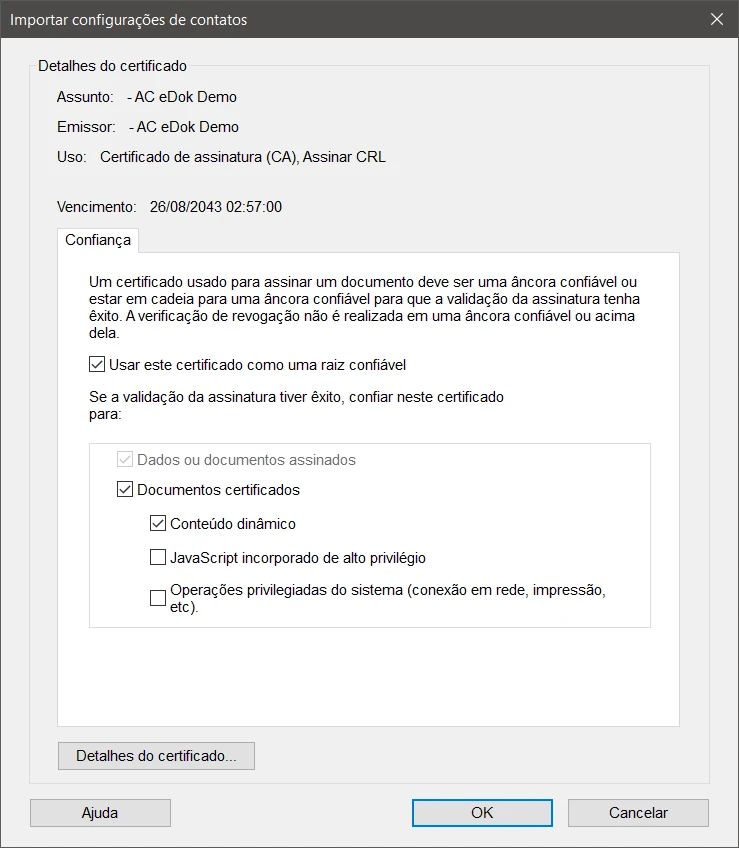Screen dimensions: 739x848
Task: Click the Uso text 'Certificado de assinatura (CA)'
Action: click(198, 157)
